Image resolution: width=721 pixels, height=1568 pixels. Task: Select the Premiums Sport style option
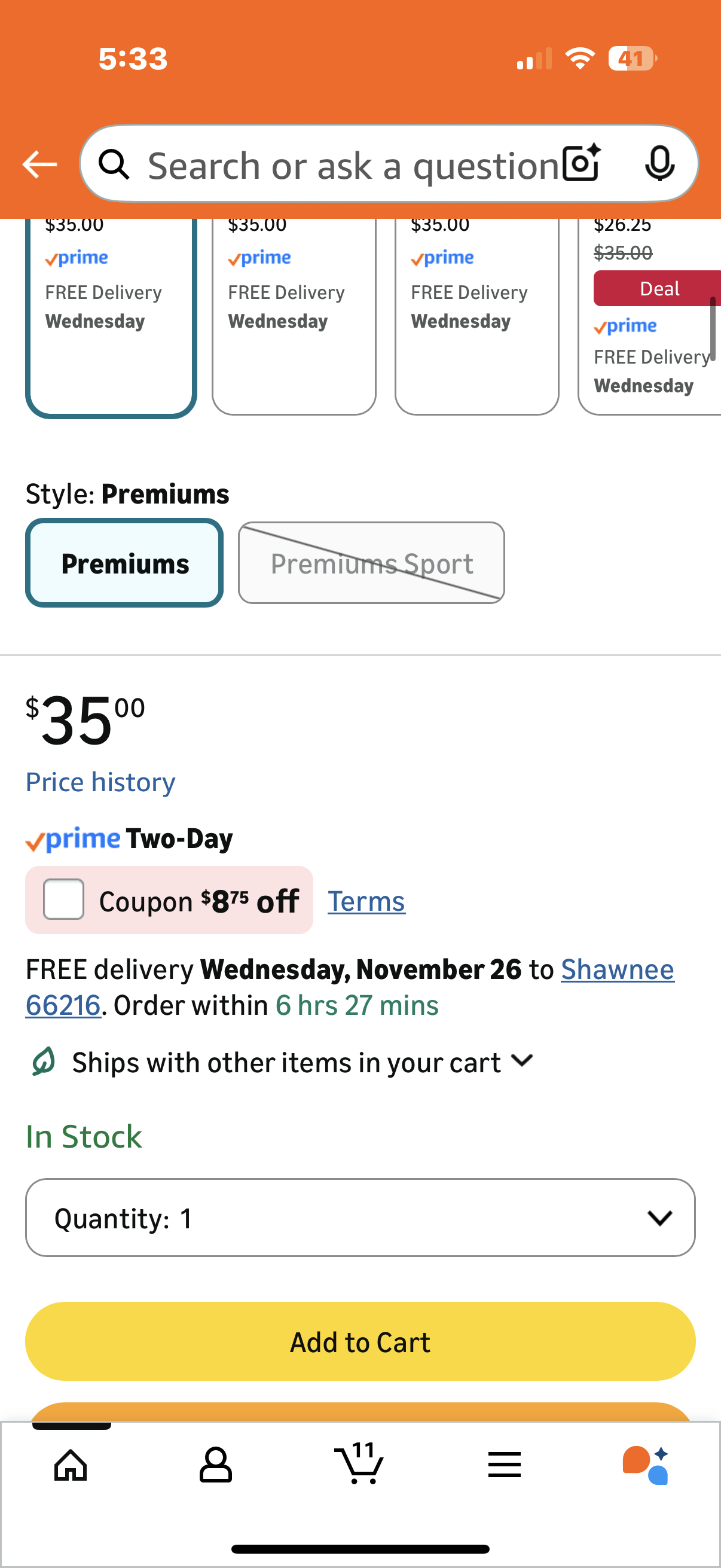tap(371, 563)
